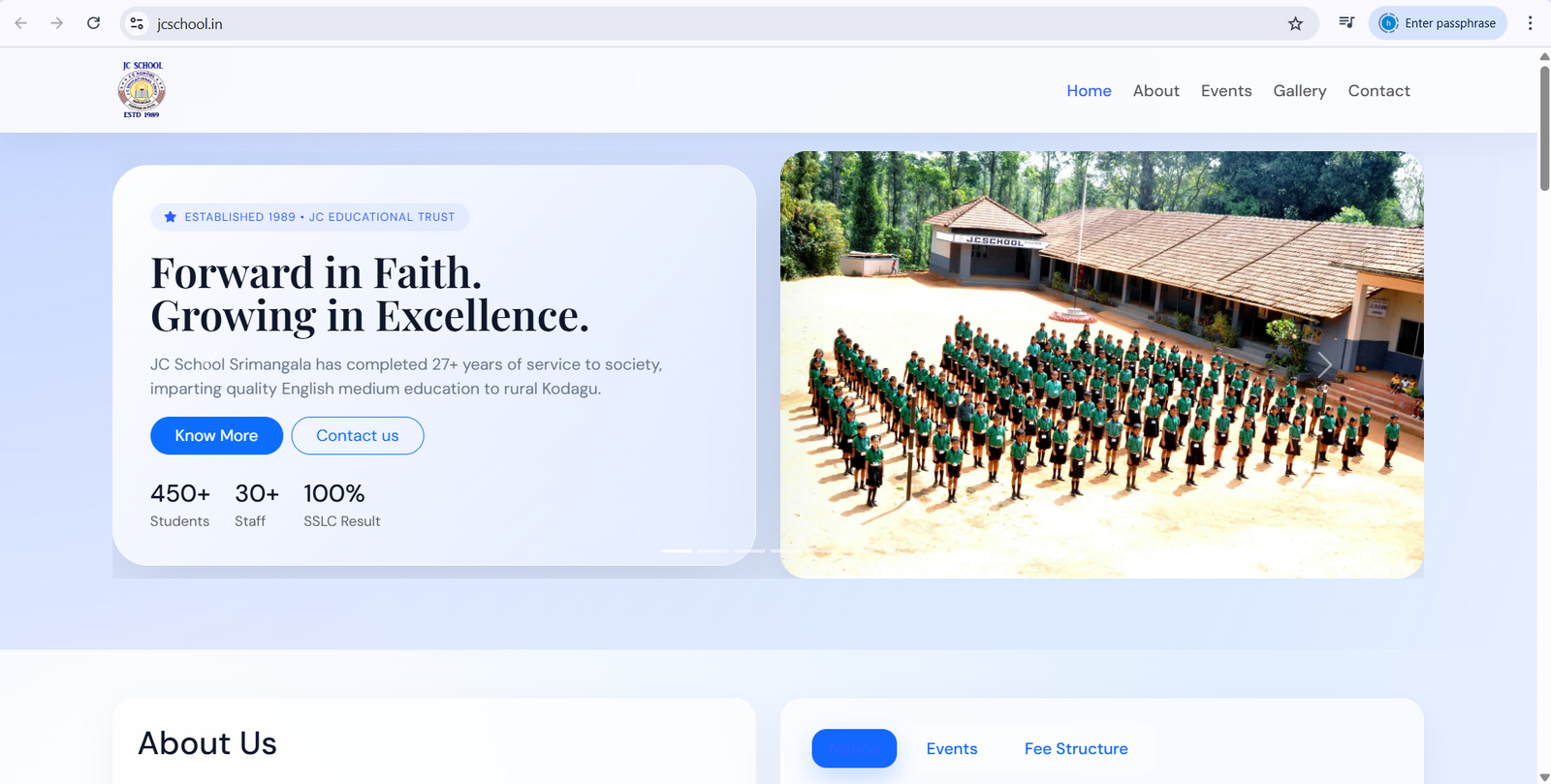Click the browser forward arrow
The height and width of the screenshot is (784, 1551).
click(57, 23)
